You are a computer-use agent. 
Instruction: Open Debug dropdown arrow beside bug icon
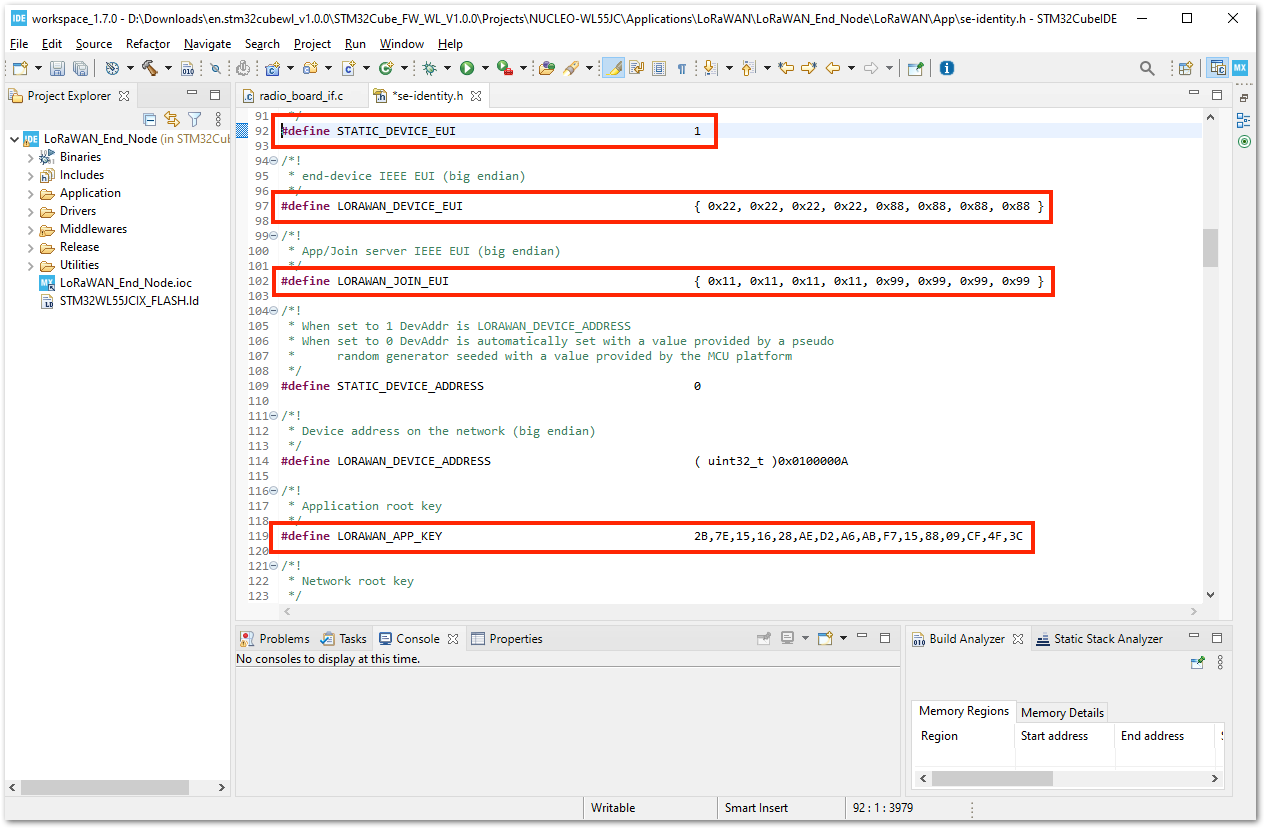(447, 68)
